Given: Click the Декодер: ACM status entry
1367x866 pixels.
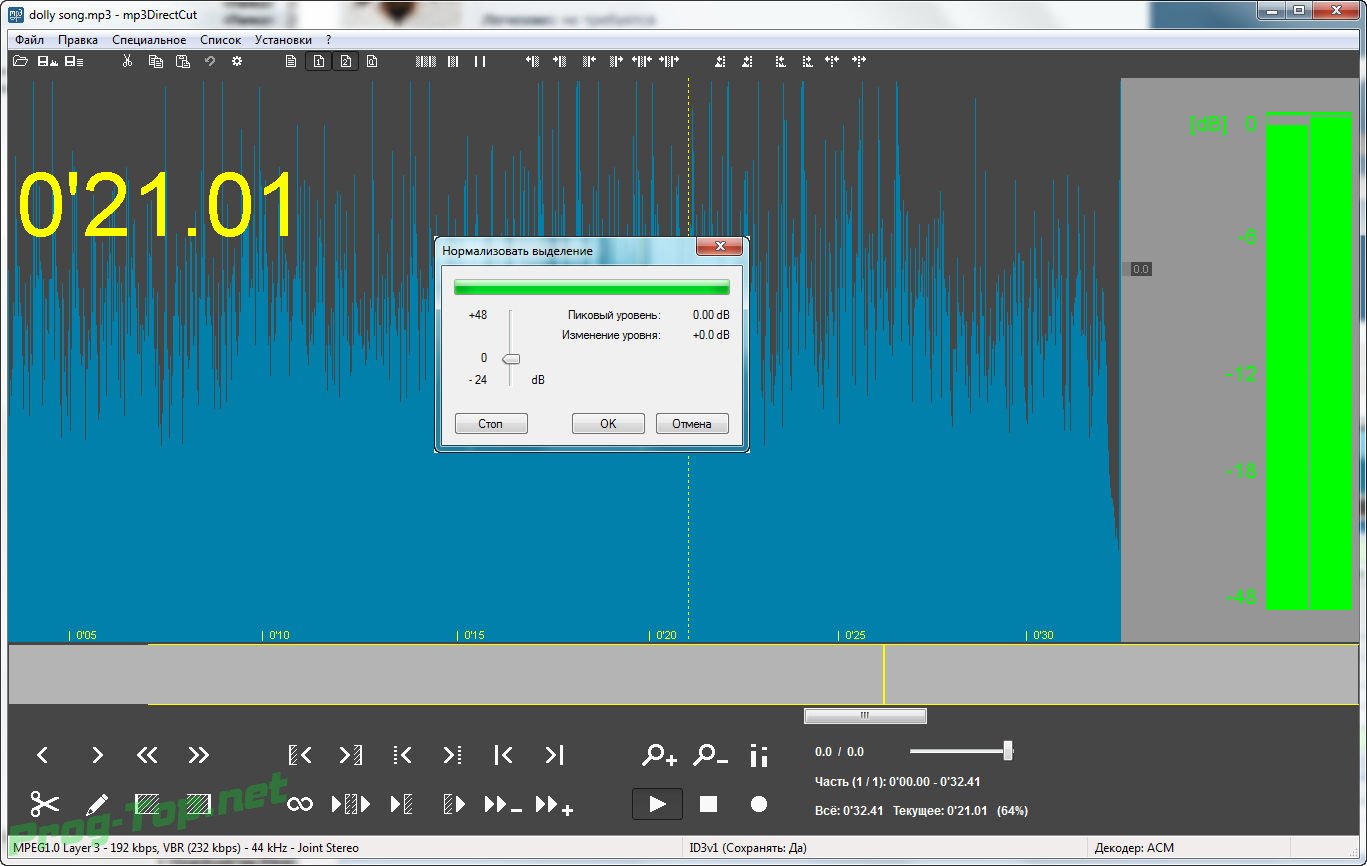Looking at the screenshot, I should (1134, 848).
